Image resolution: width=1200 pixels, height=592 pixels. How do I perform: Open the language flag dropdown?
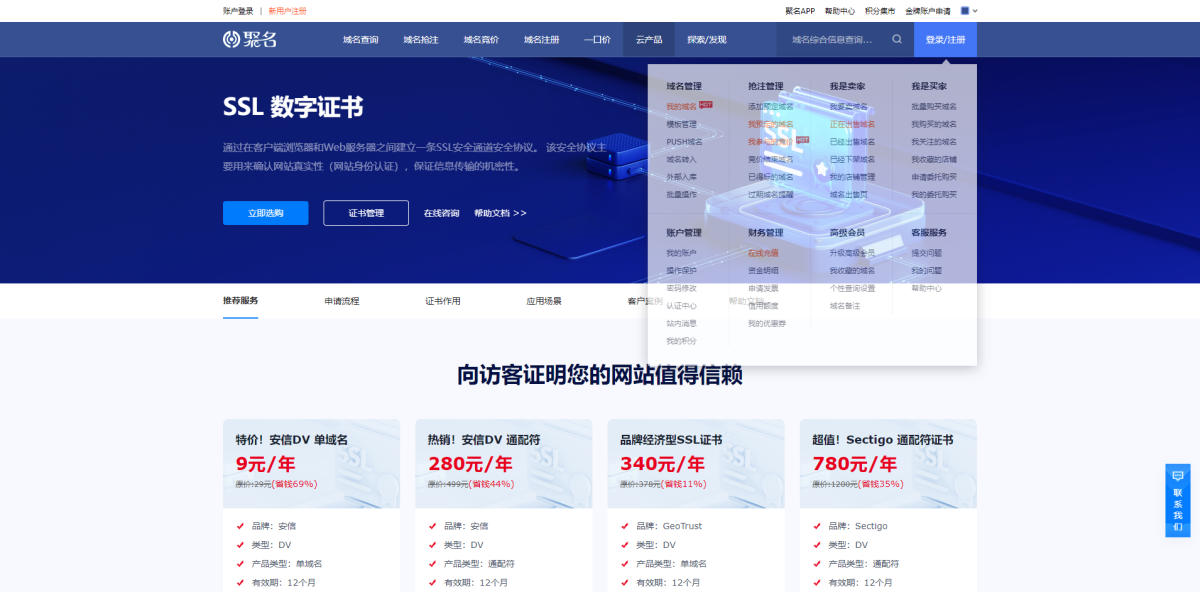[x=968, y=11]
